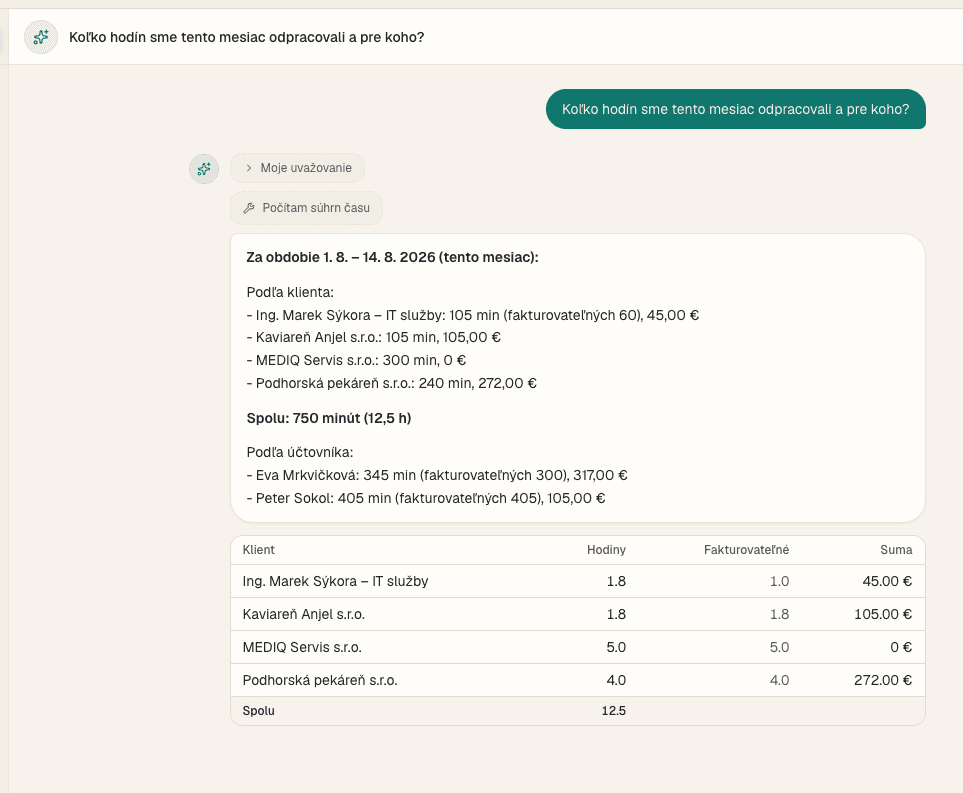
Task: Click the assistant avatar beside the reply
Action: coord(204,169)
